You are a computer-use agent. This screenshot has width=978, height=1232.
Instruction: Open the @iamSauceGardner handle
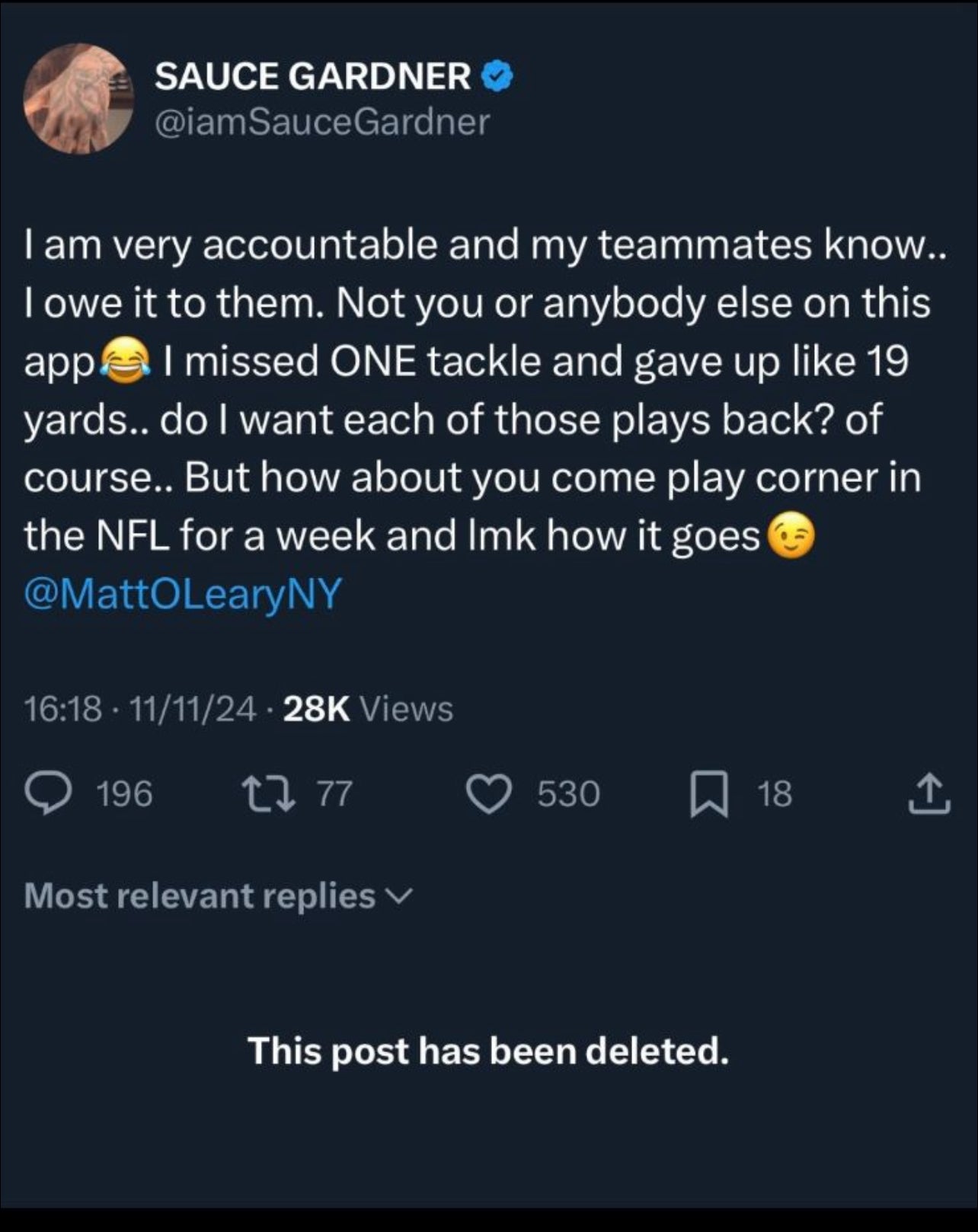(322, 122)
